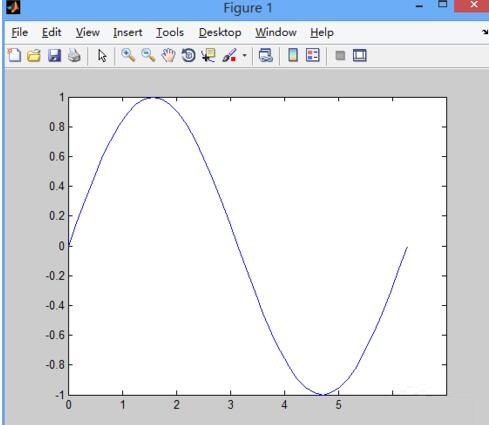Open the File menu
The width and height of the screenshot is (489, 425).
click(20, 32)
